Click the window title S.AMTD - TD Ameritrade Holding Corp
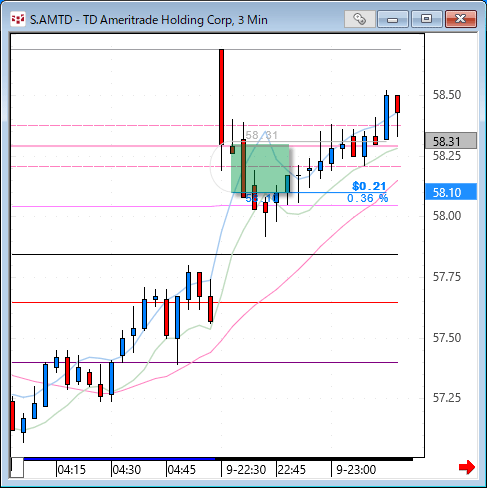487x488 pixels. 148,20
